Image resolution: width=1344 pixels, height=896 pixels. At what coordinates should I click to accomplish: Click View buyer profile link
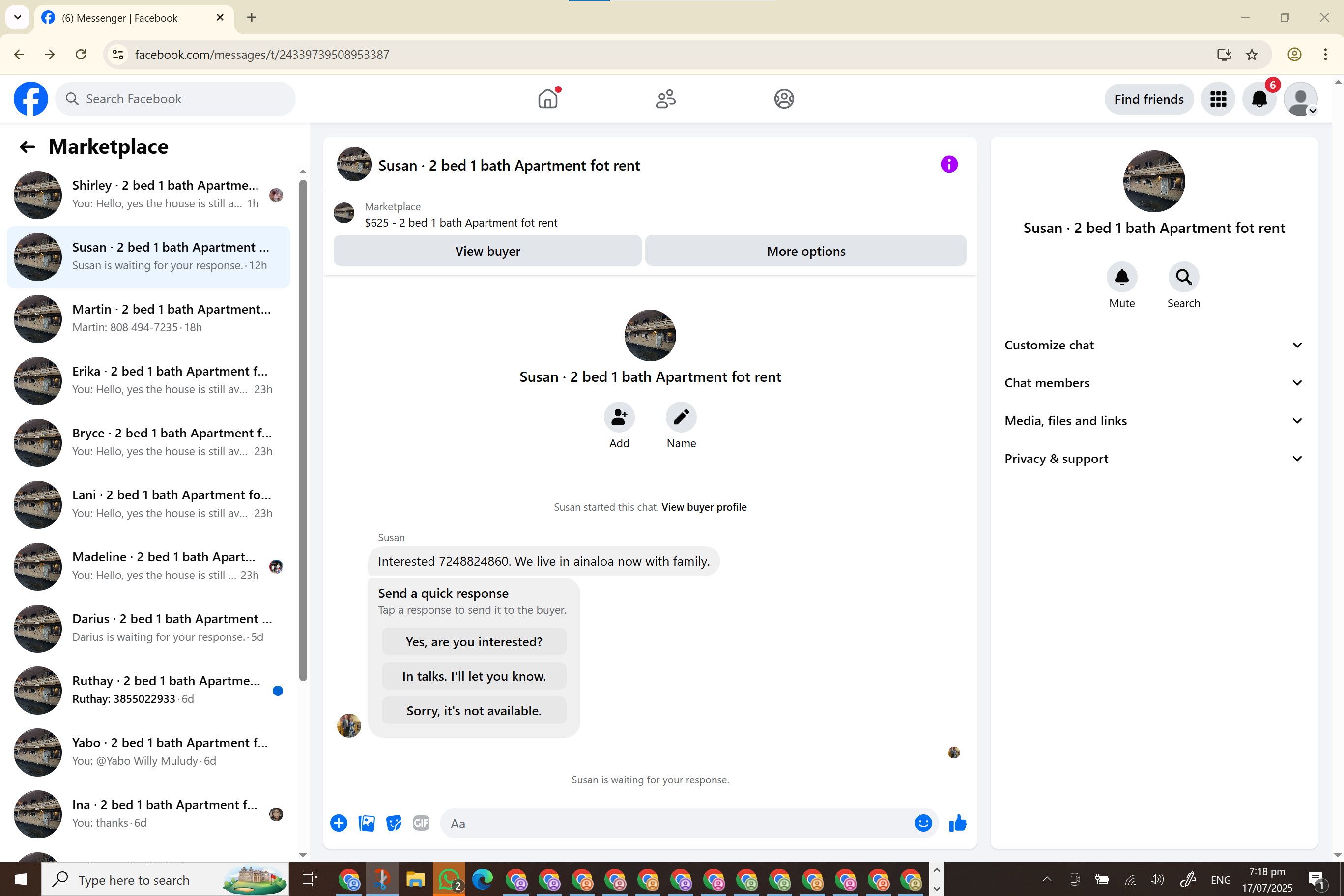click(x=704, y=507)
